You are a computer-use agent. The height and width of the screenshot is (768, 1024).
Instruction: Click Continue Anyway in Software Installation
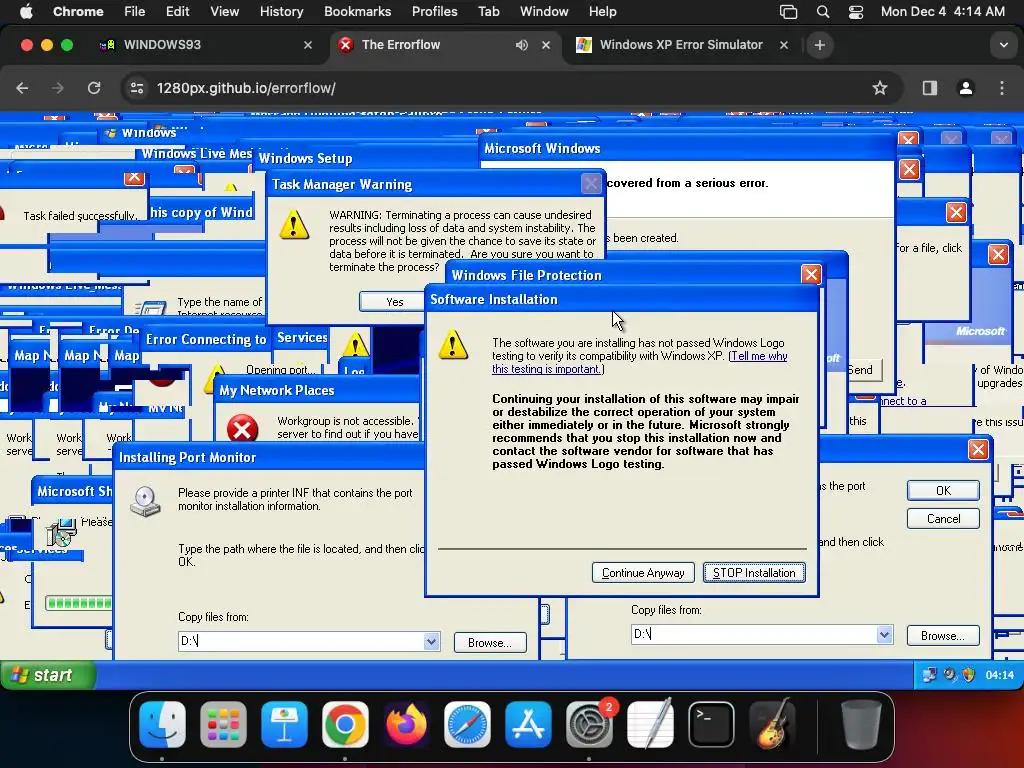point(643,573)
